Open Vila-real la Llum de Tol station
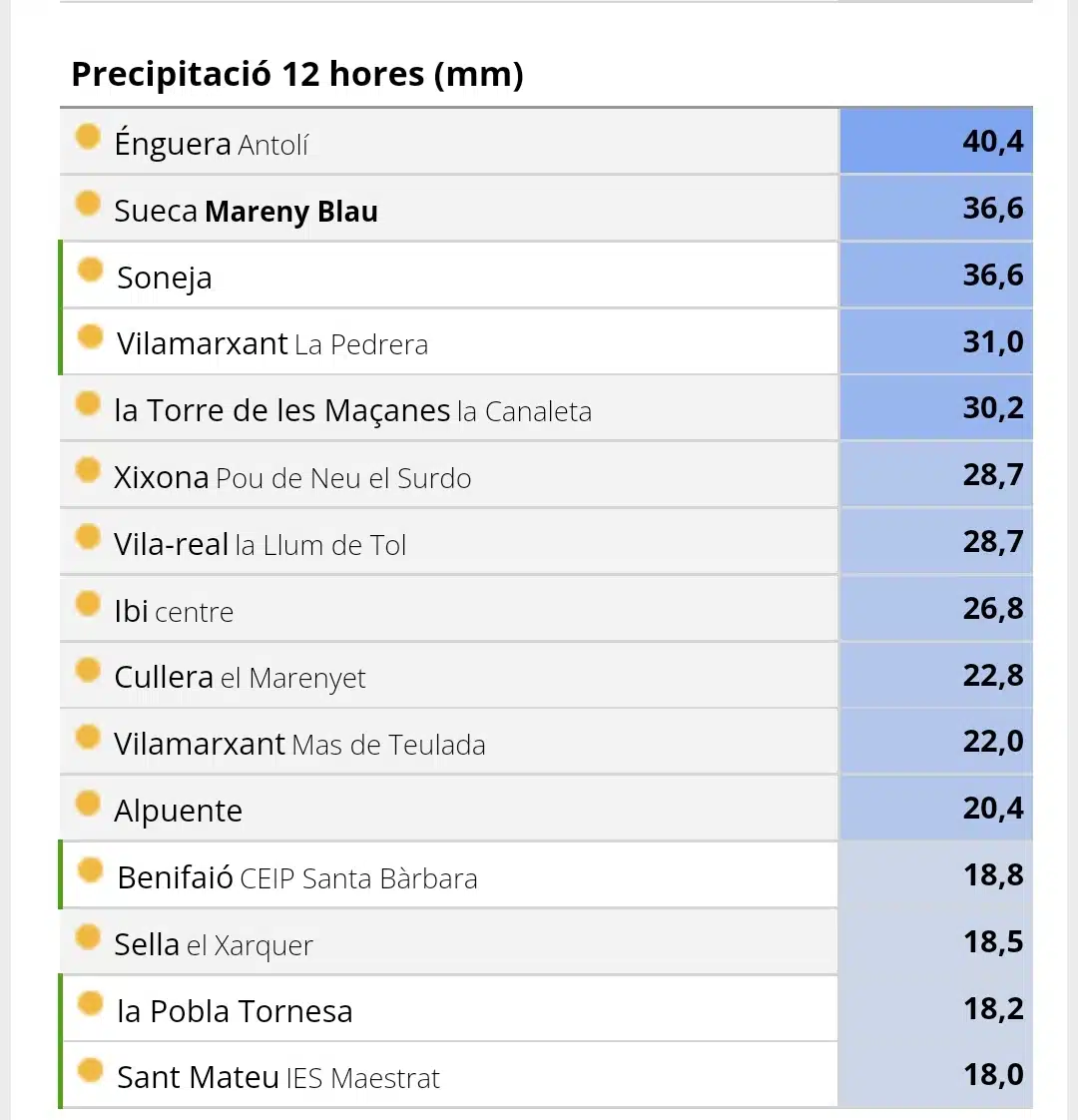 (261, 544)
